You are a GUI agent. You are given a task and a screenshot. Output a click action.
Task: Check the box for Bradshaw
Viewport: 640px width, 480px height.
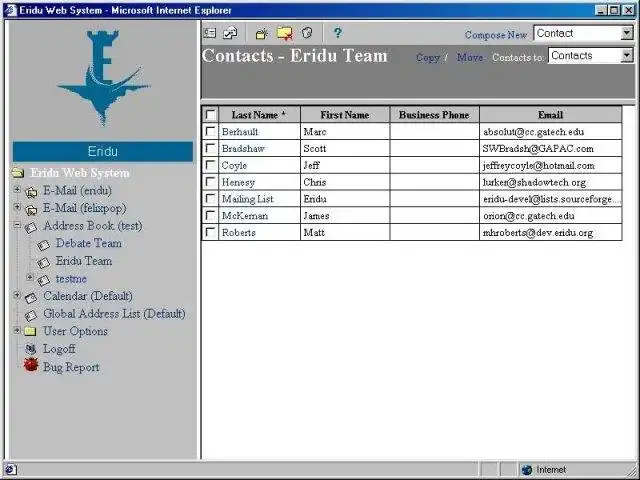click(211, 148)
